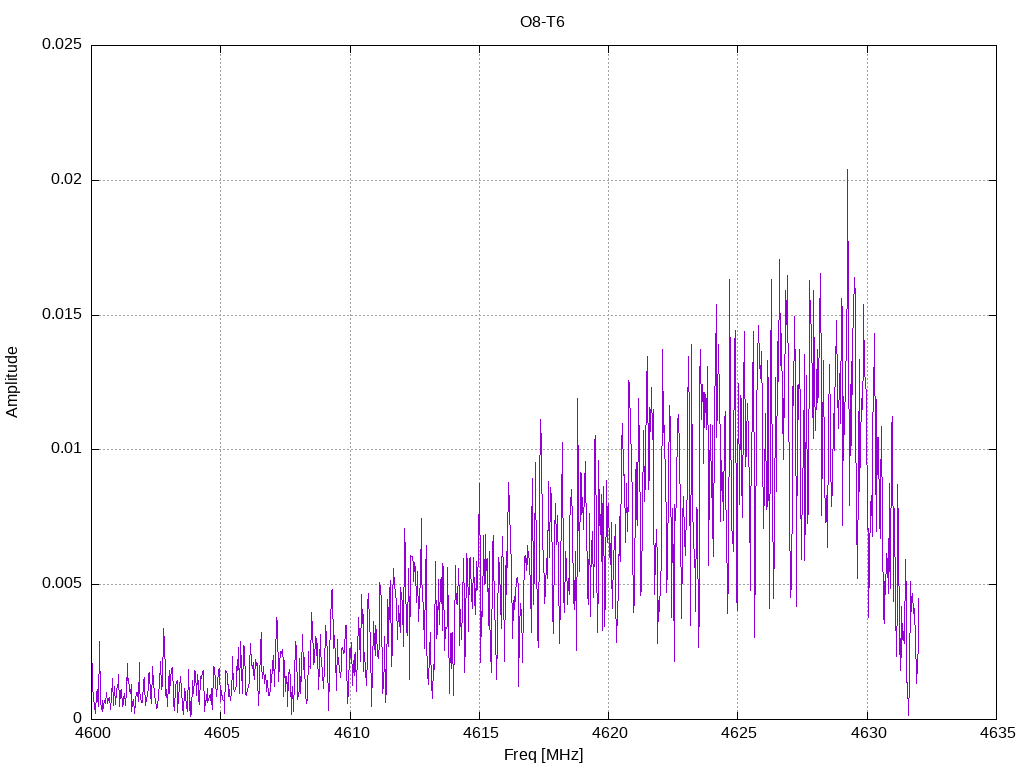Click the 4630 x-axis tick label
The height and width of the screenshot is (768, 1024).
point(867,734)
